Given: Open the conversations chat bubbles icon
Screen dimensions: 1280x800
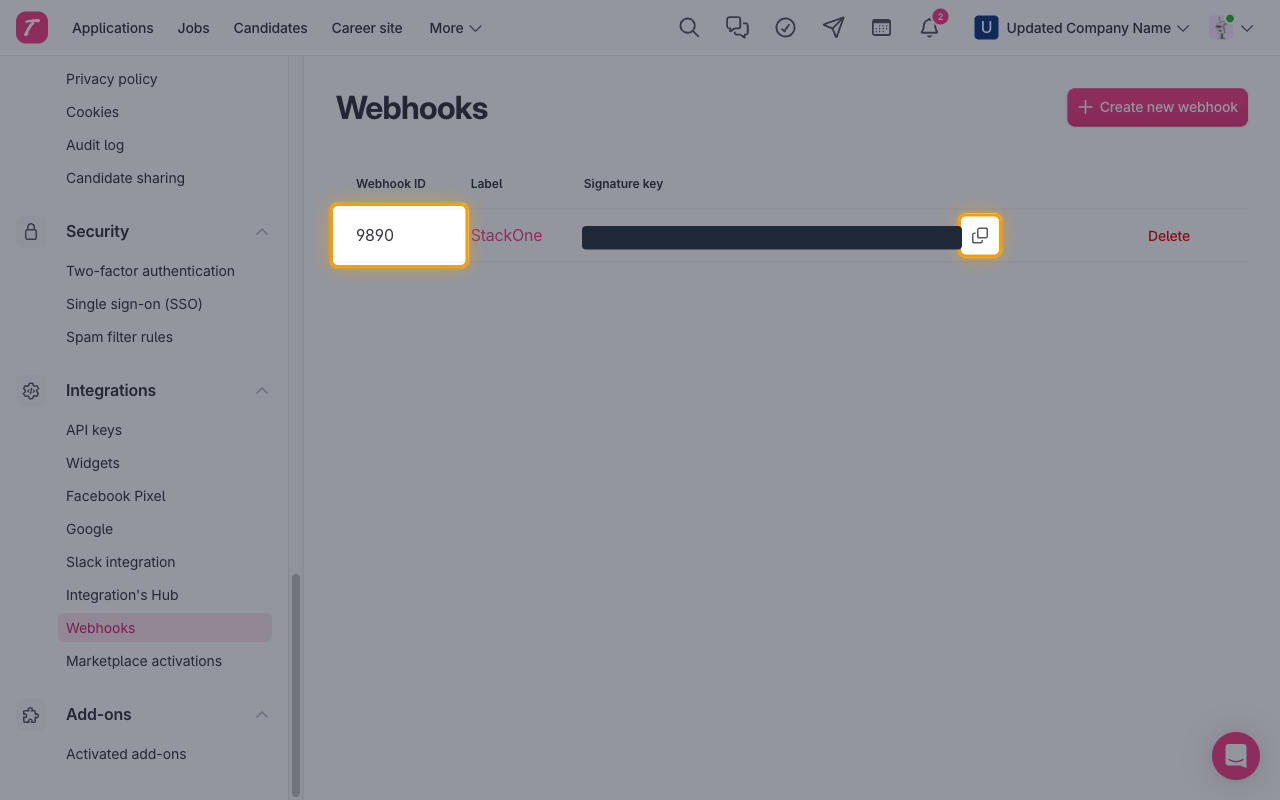Looking at the screenshot, I should pyautogui.click(x=737, y=28).
